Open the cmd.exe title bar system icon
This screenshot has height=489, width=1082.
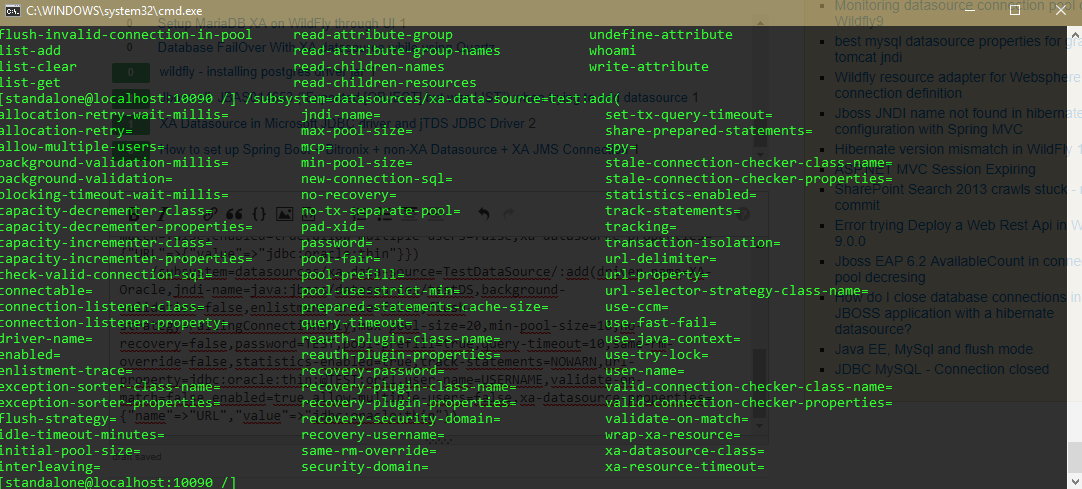click(x=12, y=10)
